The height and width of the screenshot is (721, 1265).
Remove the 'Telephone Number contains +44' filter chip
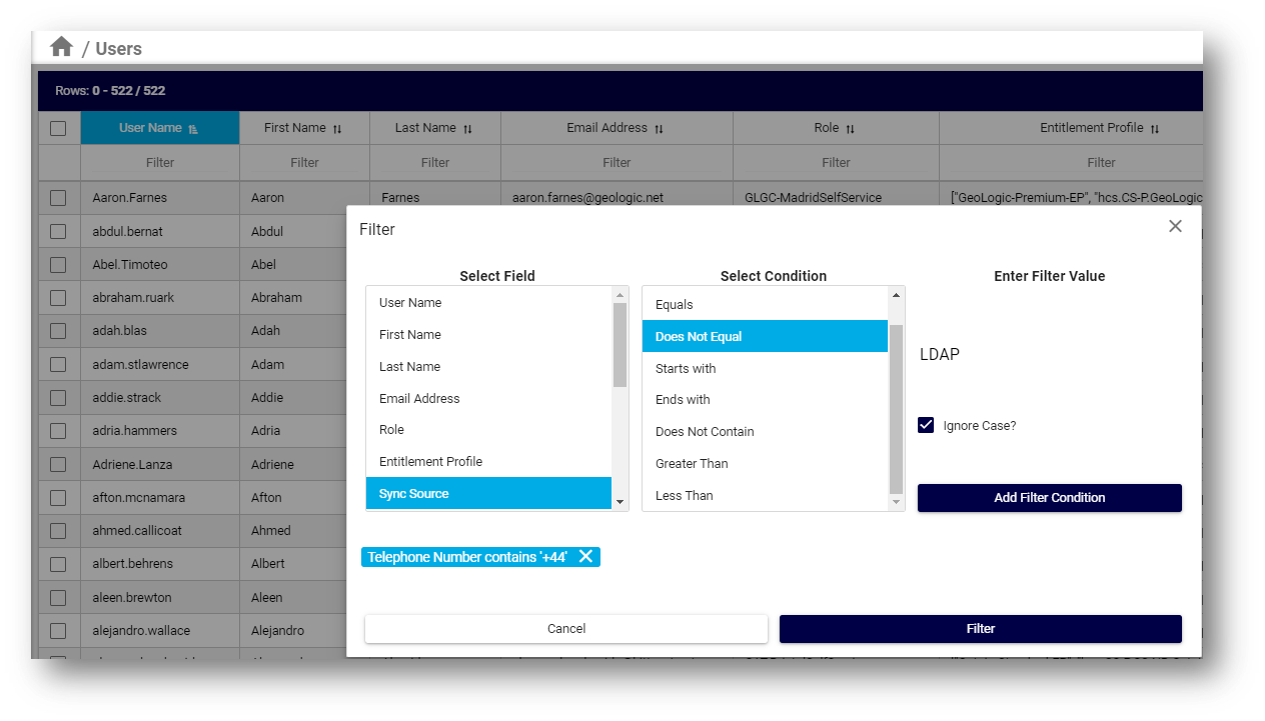pos(585,557)
